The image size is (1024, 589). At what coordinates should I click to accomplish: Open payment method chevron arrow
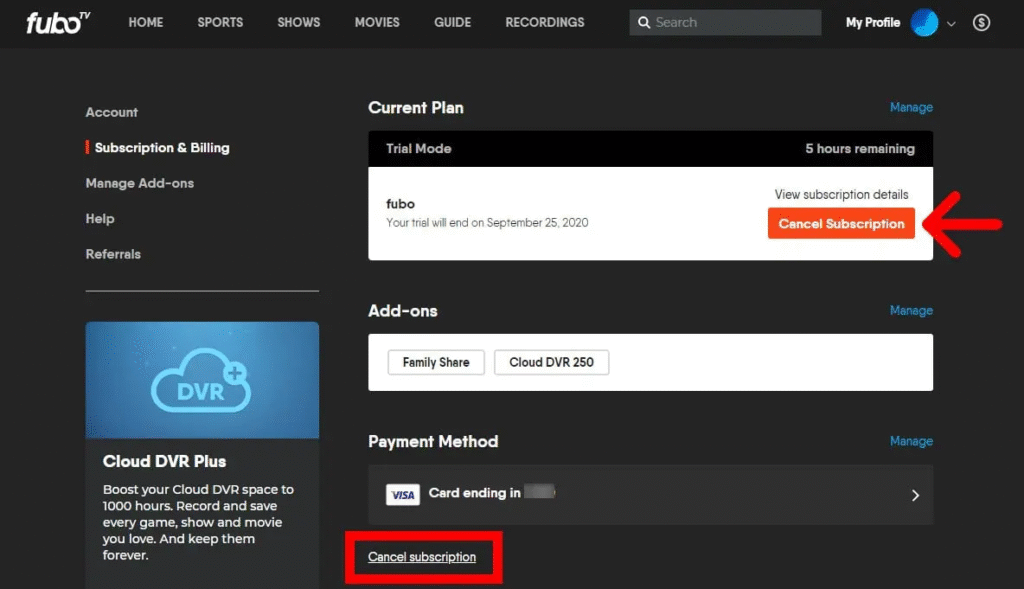pos(915,494)
